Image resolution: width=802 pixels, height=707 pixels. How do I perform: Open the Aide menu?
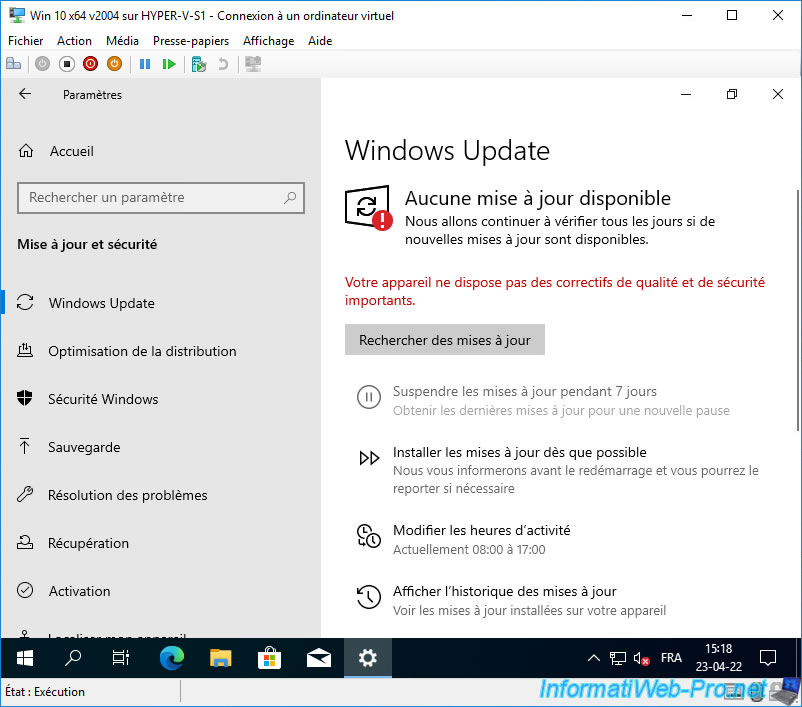(x=320, y=41)
